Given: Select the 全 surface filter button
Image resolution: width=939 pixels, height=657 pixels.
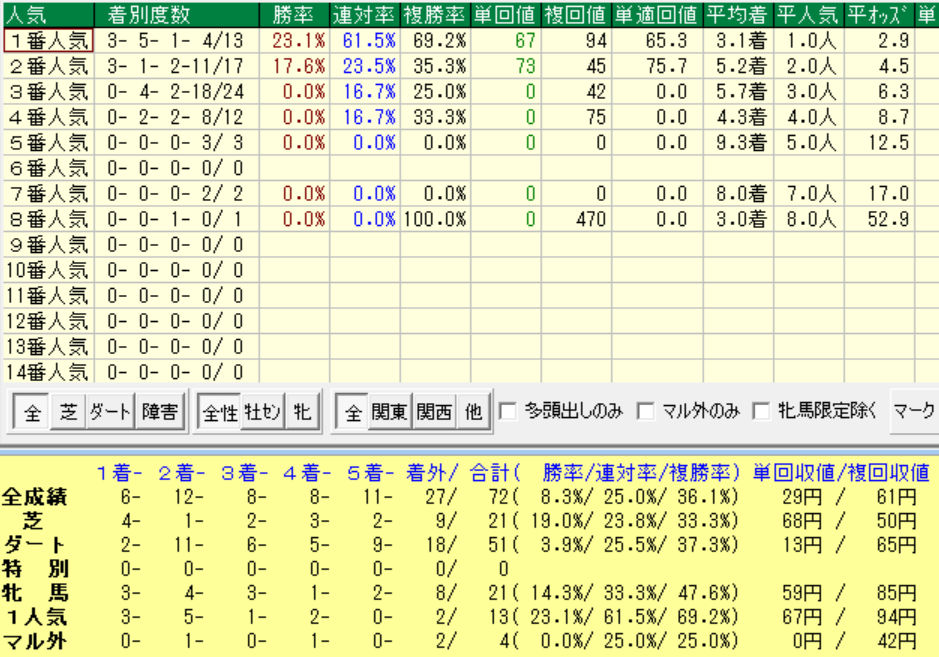Looking at the screenshot, I should [32, 411].
